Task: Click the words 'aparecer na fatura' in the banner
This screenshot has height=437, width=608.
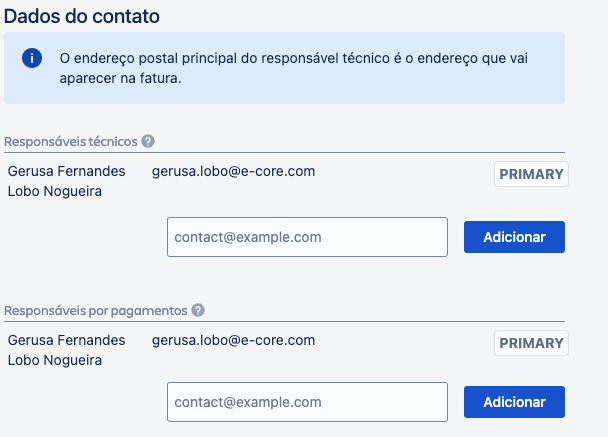Action: (120, 78)
